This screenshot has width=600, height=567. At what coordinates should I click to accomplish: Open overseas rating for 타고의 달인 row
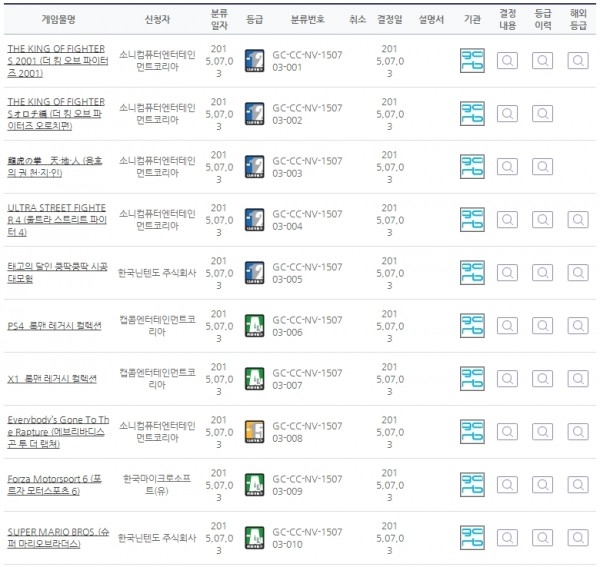577,272
